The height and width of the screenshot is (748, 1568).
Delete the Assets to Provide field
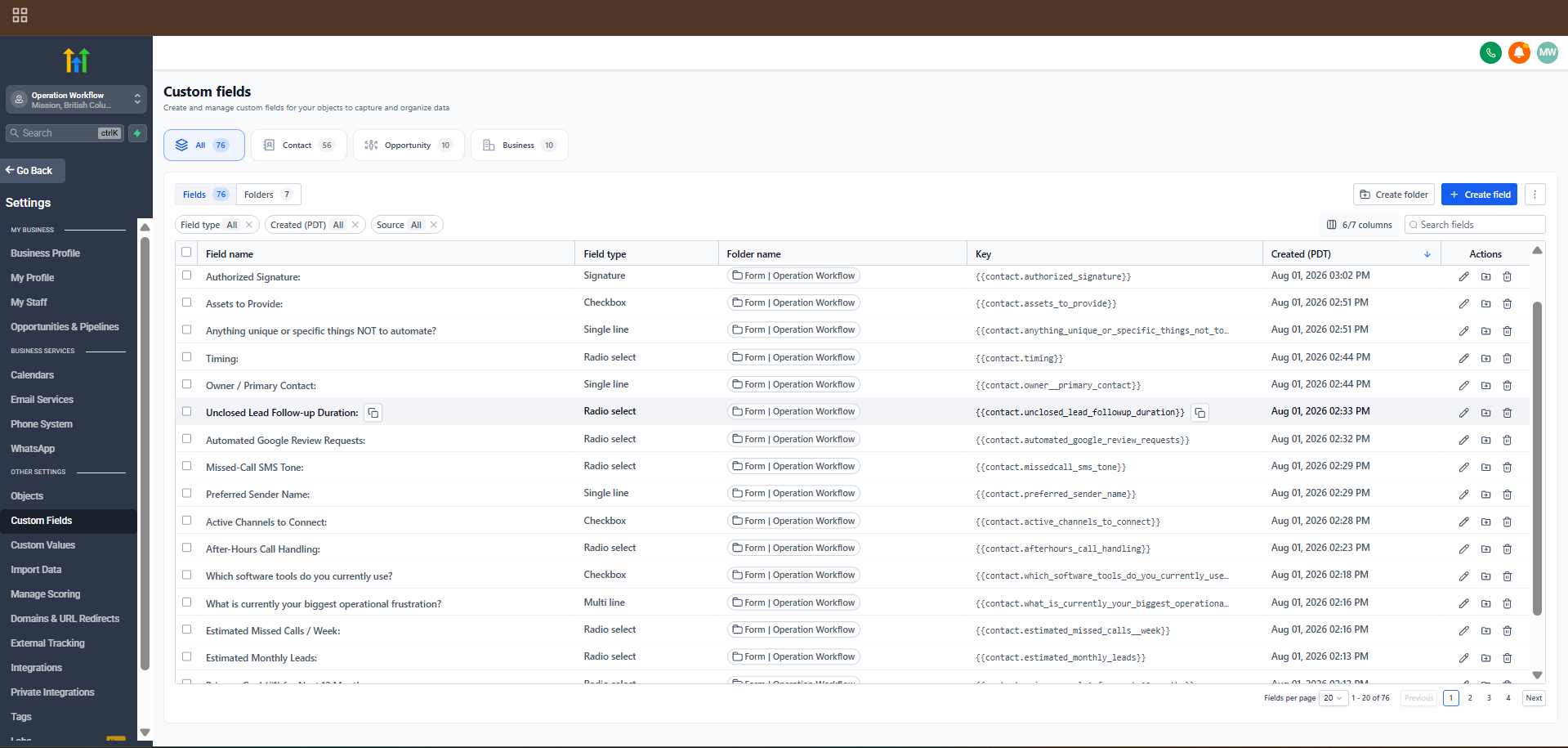coord(1508,304)
